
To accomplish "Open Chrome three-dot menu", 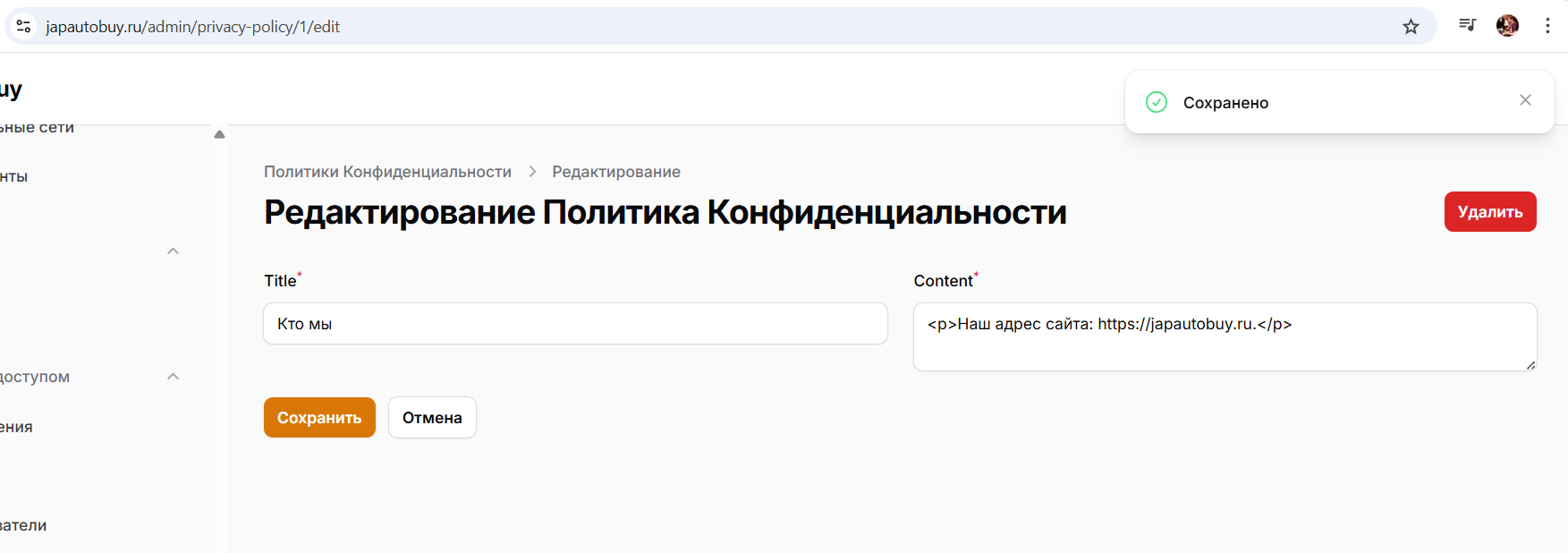I will [1547, 26].
